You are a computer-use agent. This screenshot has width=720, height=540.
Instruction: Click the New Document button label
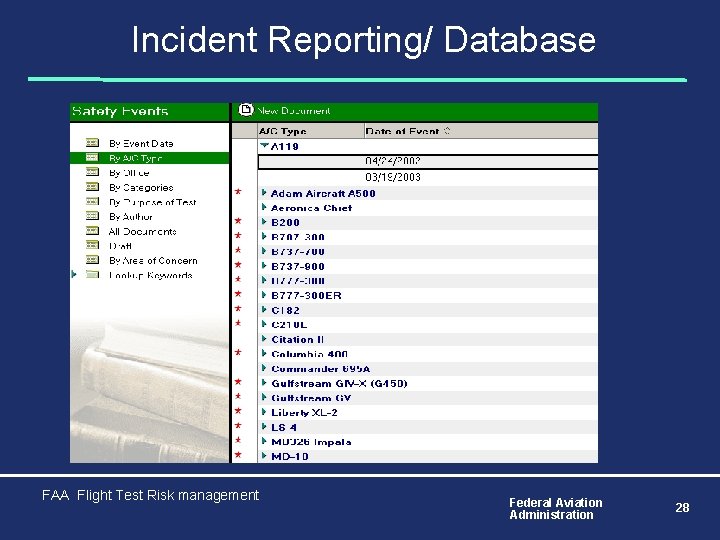coord(293,111)
